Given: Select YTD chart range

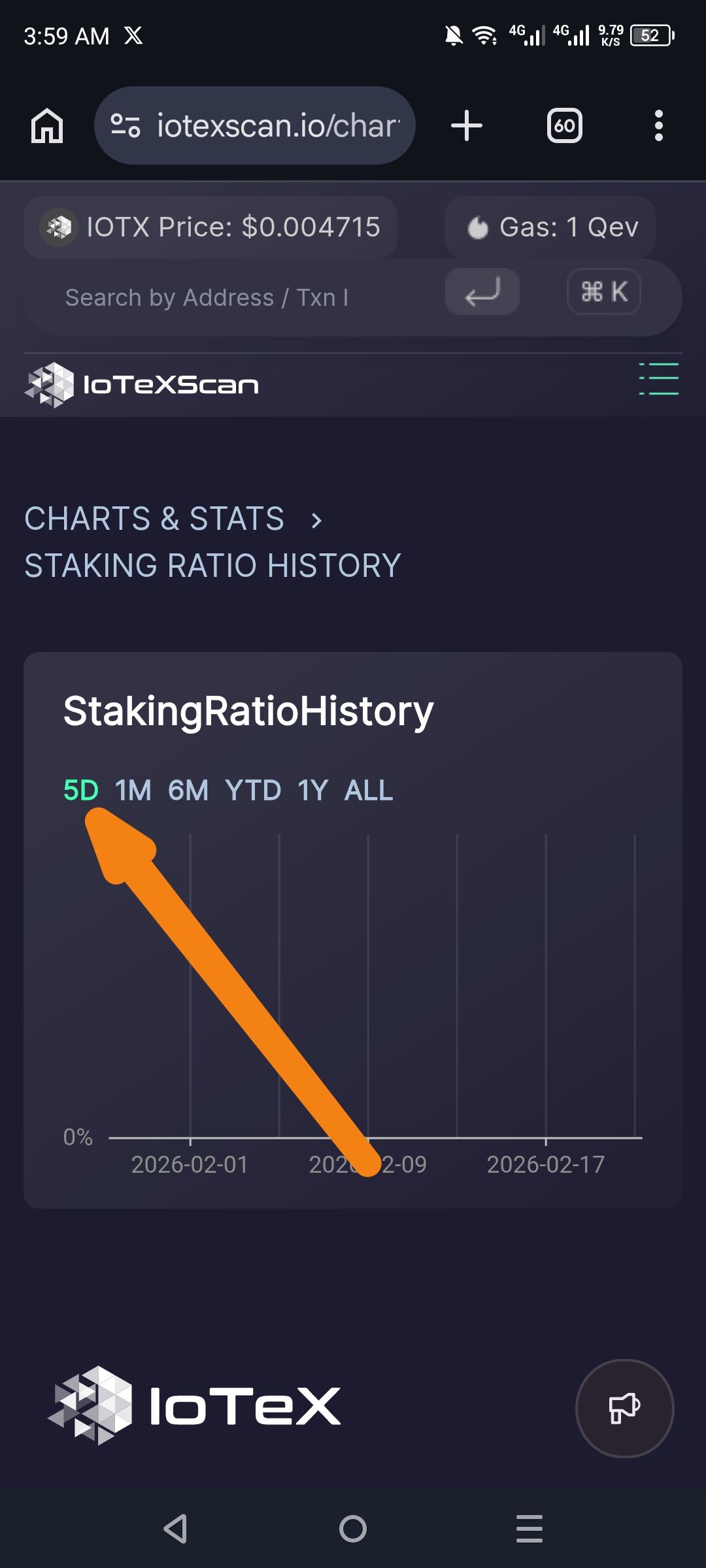Looking at the screenshot, I should click(253, 791).
